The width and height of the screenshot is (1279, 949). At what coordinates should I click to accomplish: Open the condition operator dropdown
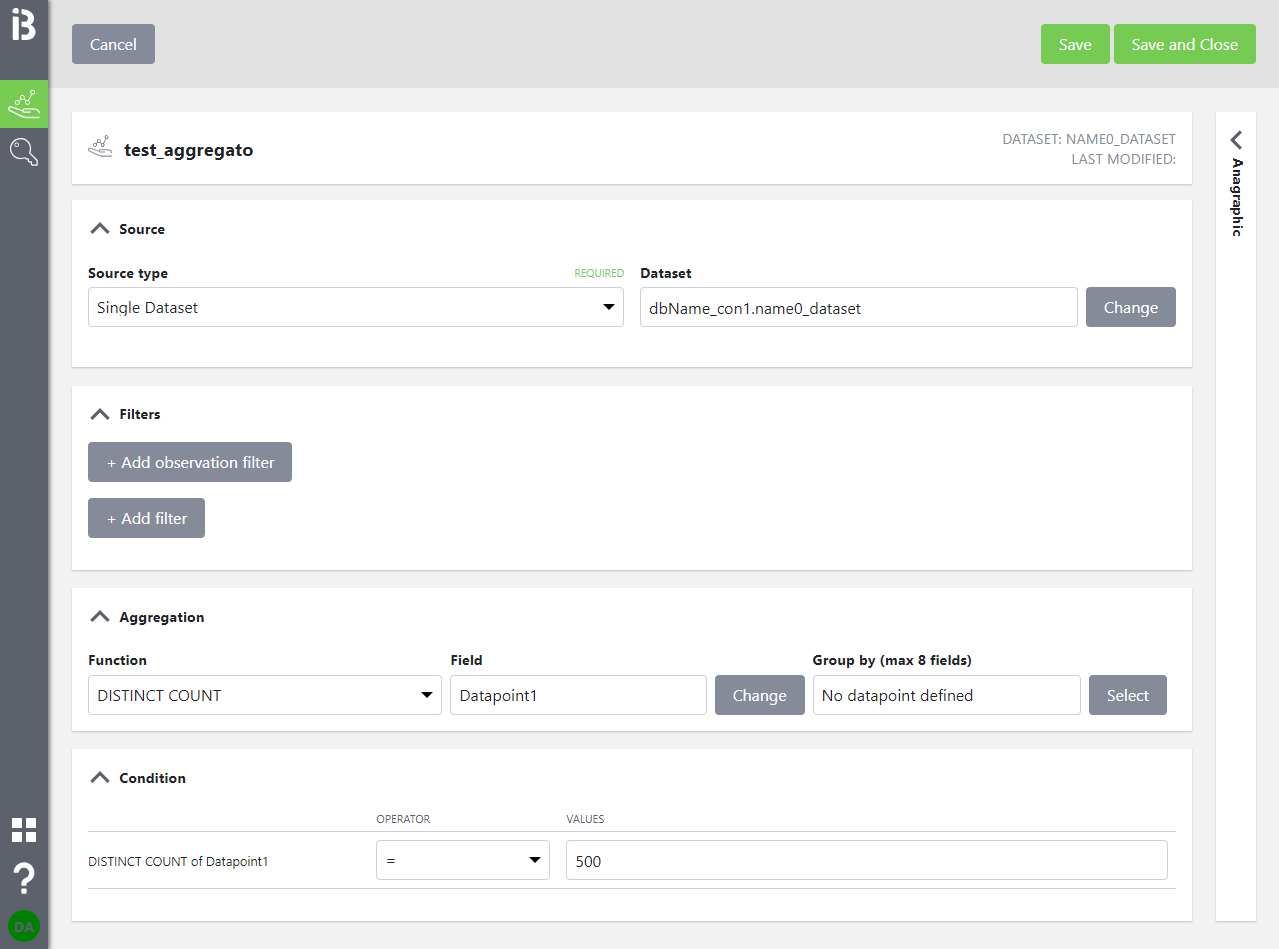(x=462, y=861)
